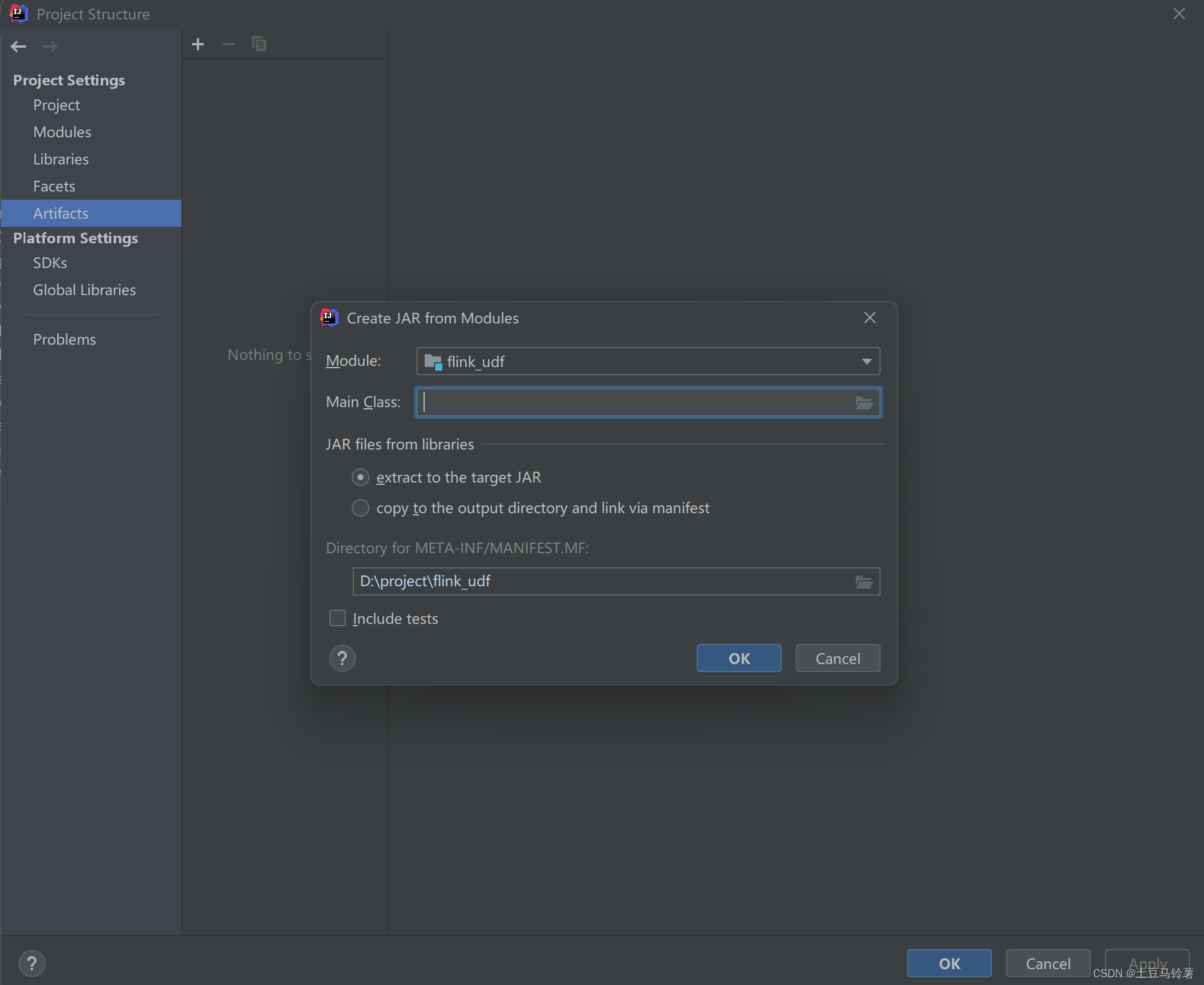Open SDKs under Platform Settings
1204x985 pixels.
coord(50,263)
